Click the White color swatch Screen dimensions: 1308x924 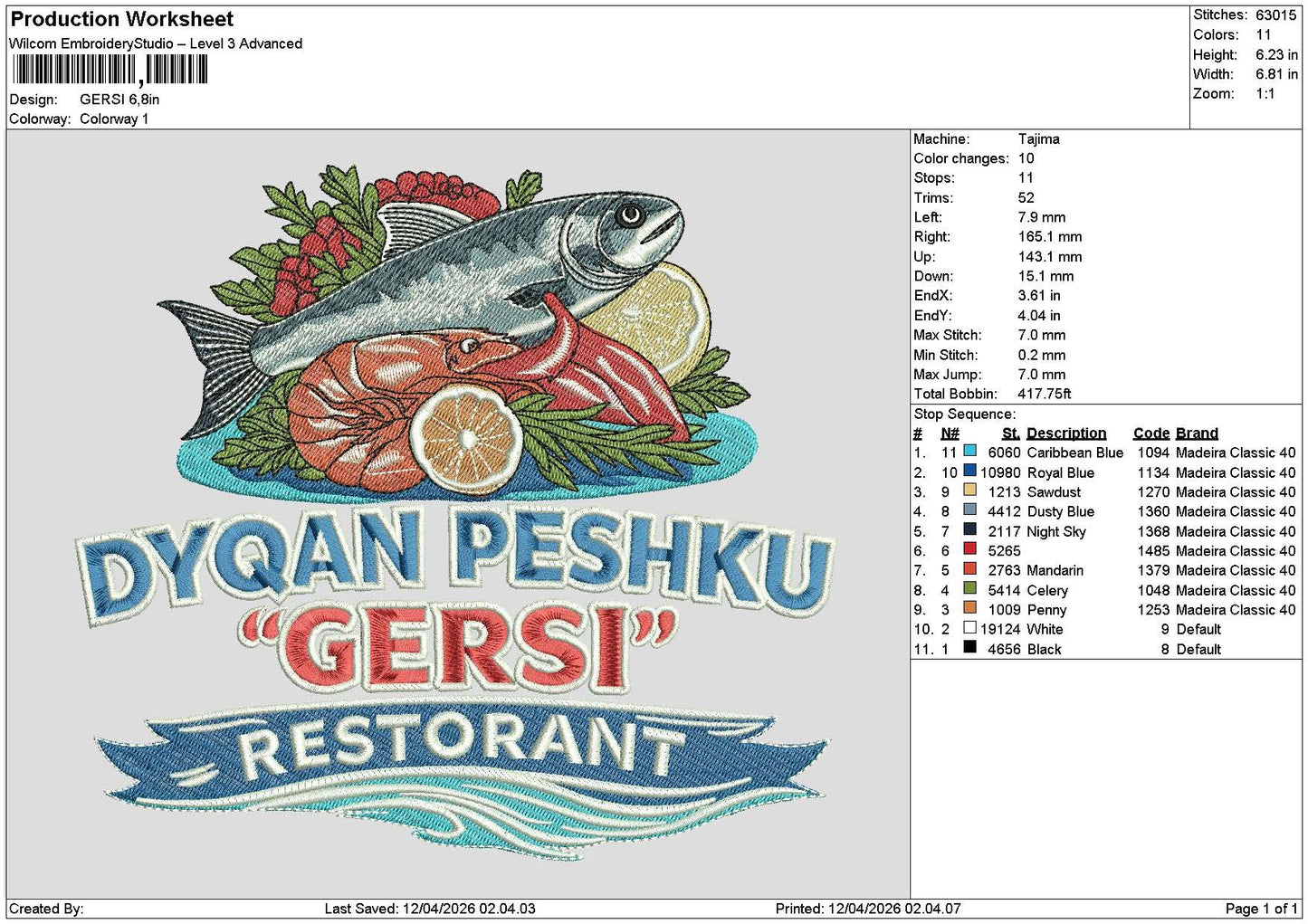tap(970, 628)
